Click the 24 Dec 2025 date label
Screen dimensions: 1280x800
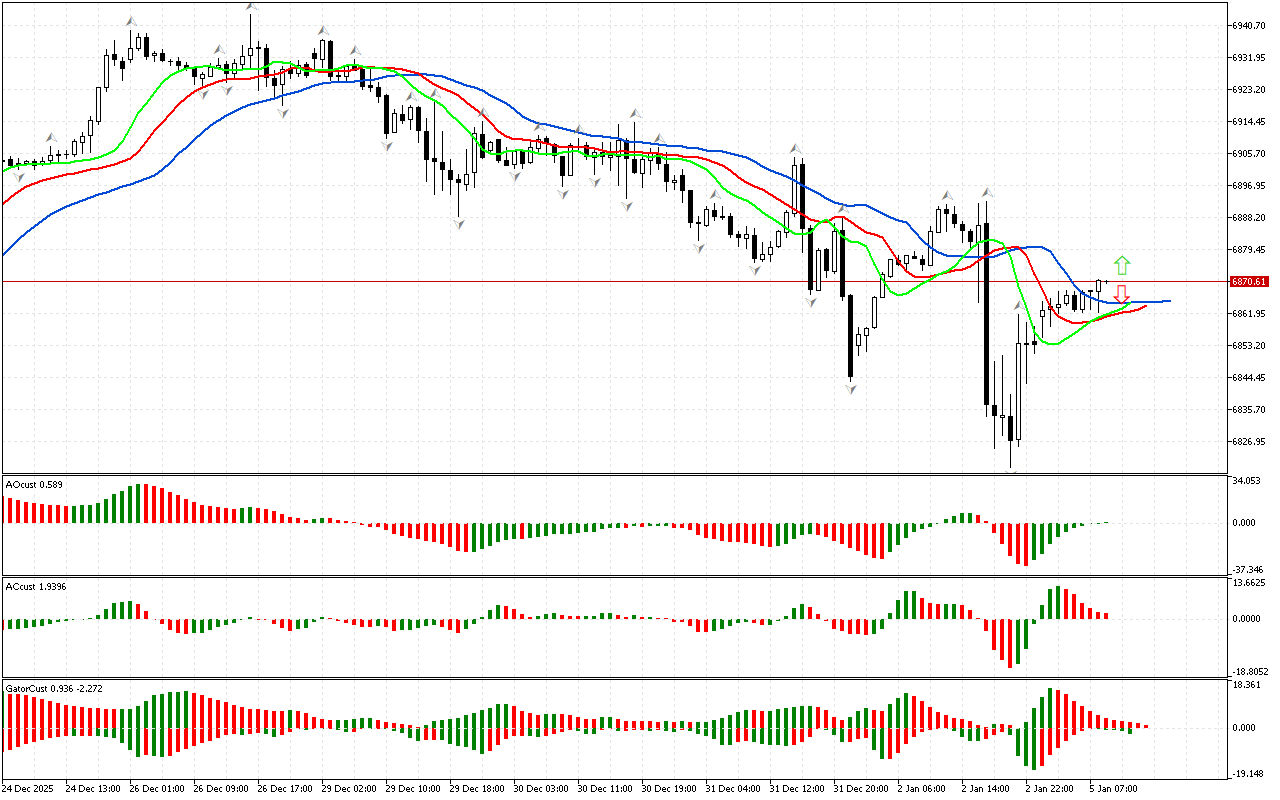pos(30,789)
